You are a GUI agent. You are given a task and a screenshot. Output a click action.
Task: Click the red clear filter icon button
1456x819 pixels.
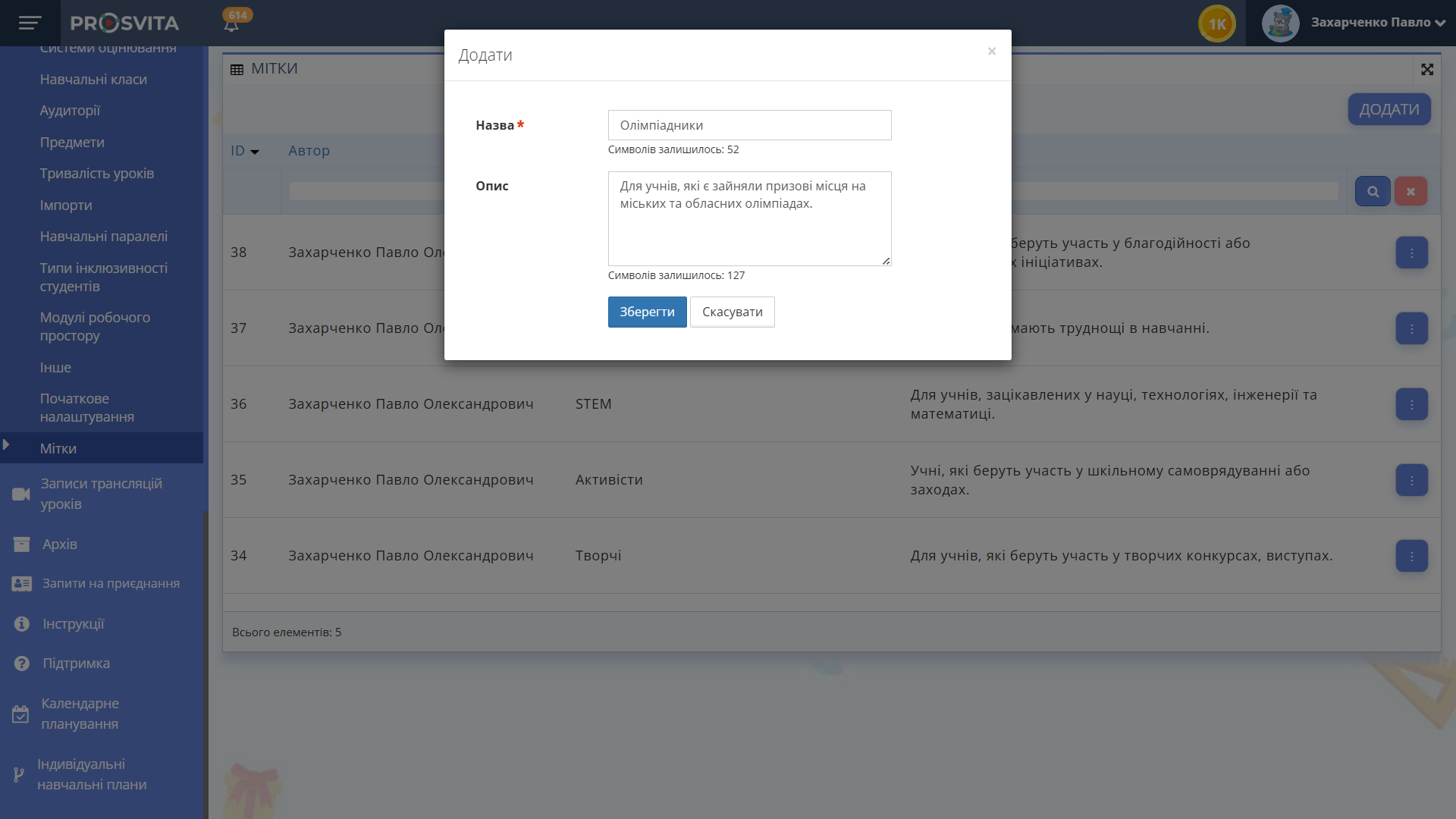point(1410,191)
